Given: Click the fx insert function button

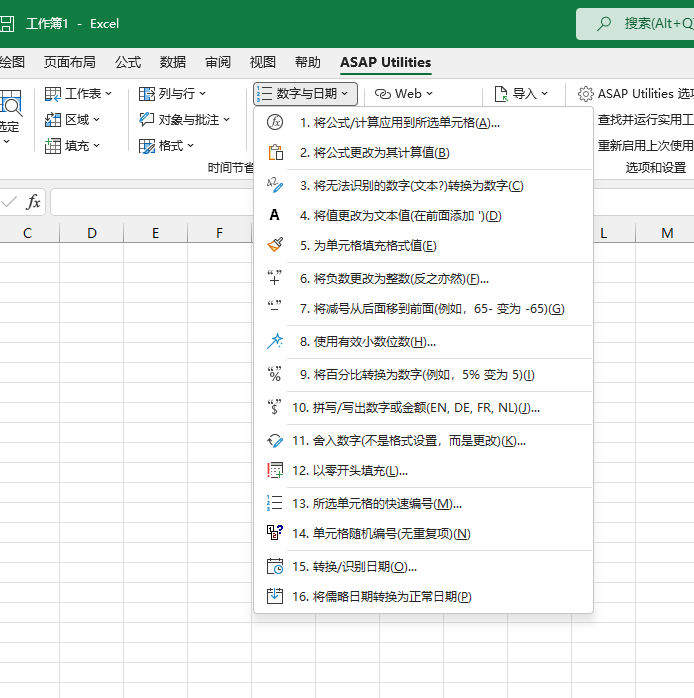Looking at the screenshot, I should pyautogui.click(x=33, y=202).
